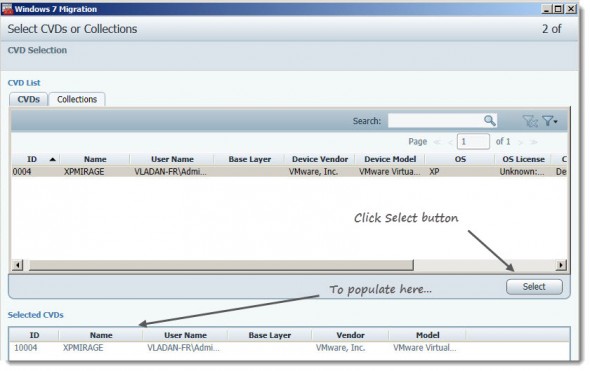The image size is (590, 371).
Task: Click the XP OS cell in CVD list
Action: coord(434,172)
